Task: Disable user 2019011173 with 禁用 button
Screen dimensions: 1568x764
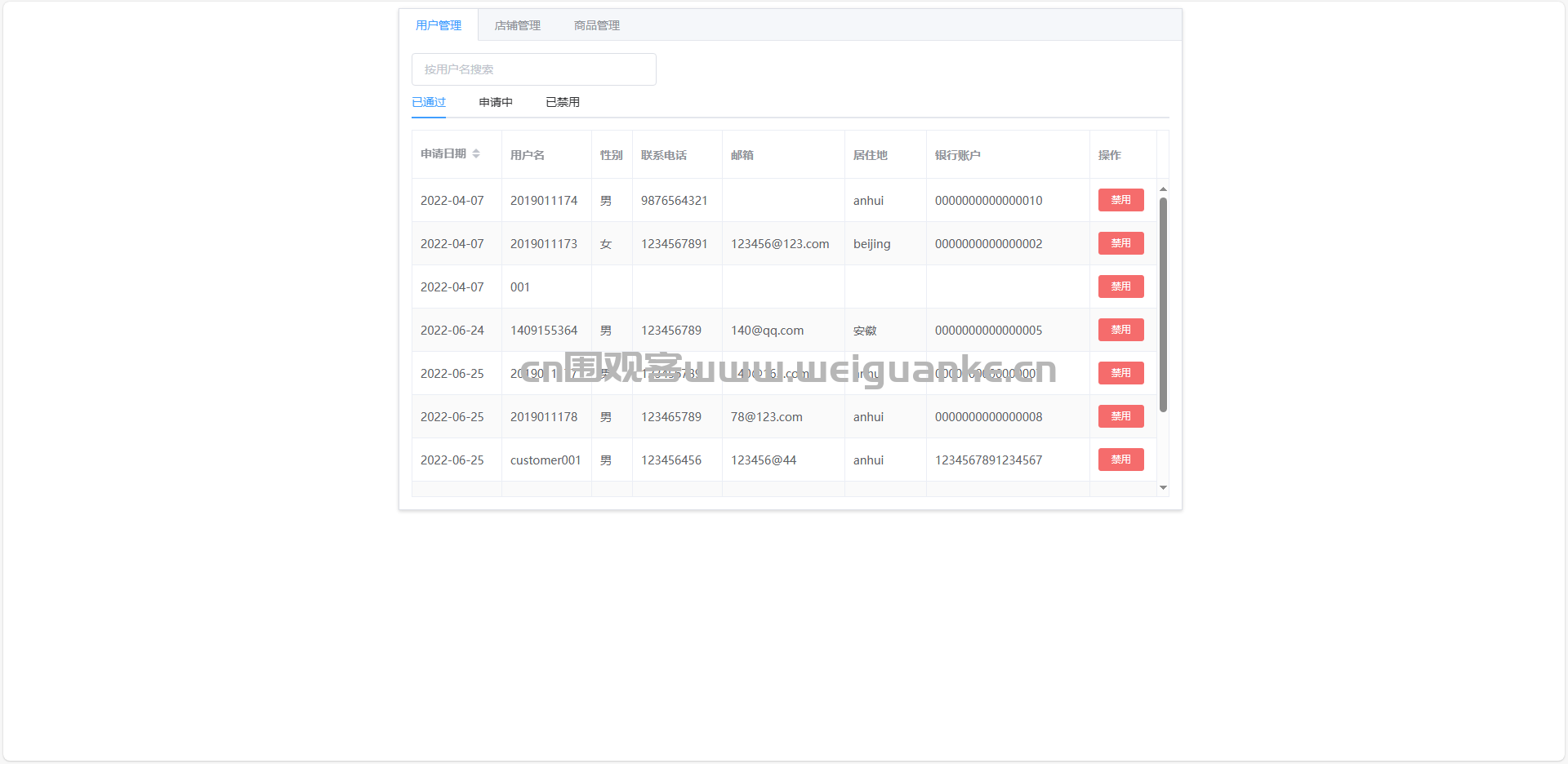Action: [x=1121, y=243]
